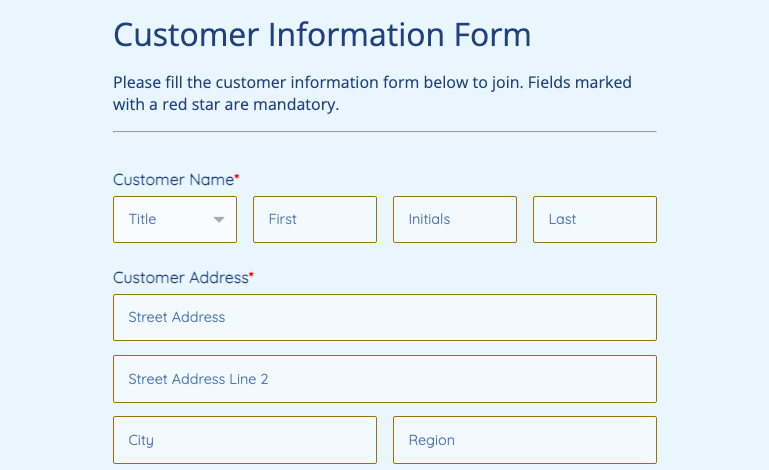Click the word "Form" in the heading

pos(490,36)
